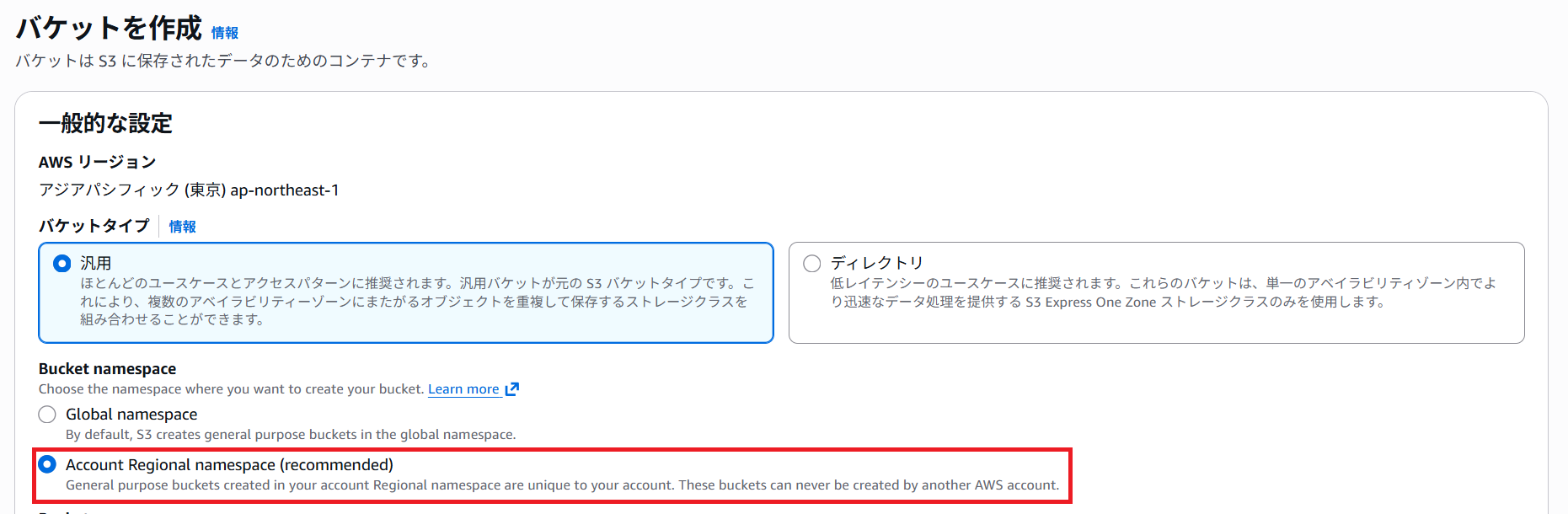Click the Bucket namespace section heading

(x=107, y=369)
